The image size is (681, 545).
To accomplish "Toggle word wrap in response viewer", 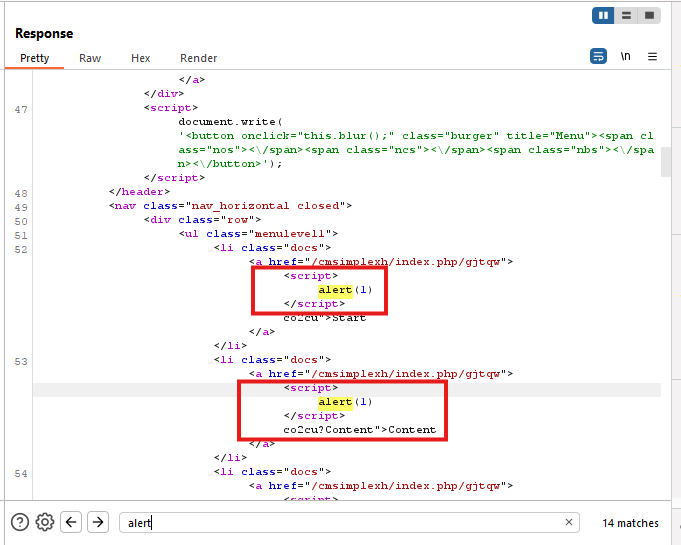I will (x=598, y=56).
